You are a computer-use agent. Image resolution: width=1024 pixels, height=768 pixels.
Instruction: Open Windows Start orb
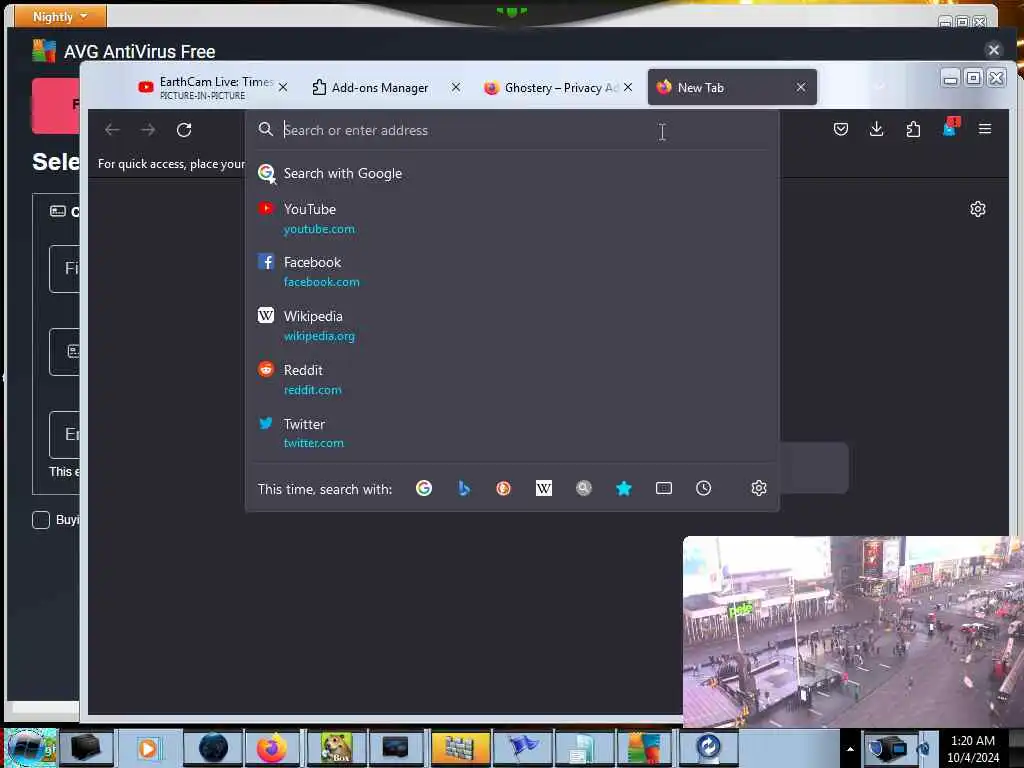[x=31, y=748]
